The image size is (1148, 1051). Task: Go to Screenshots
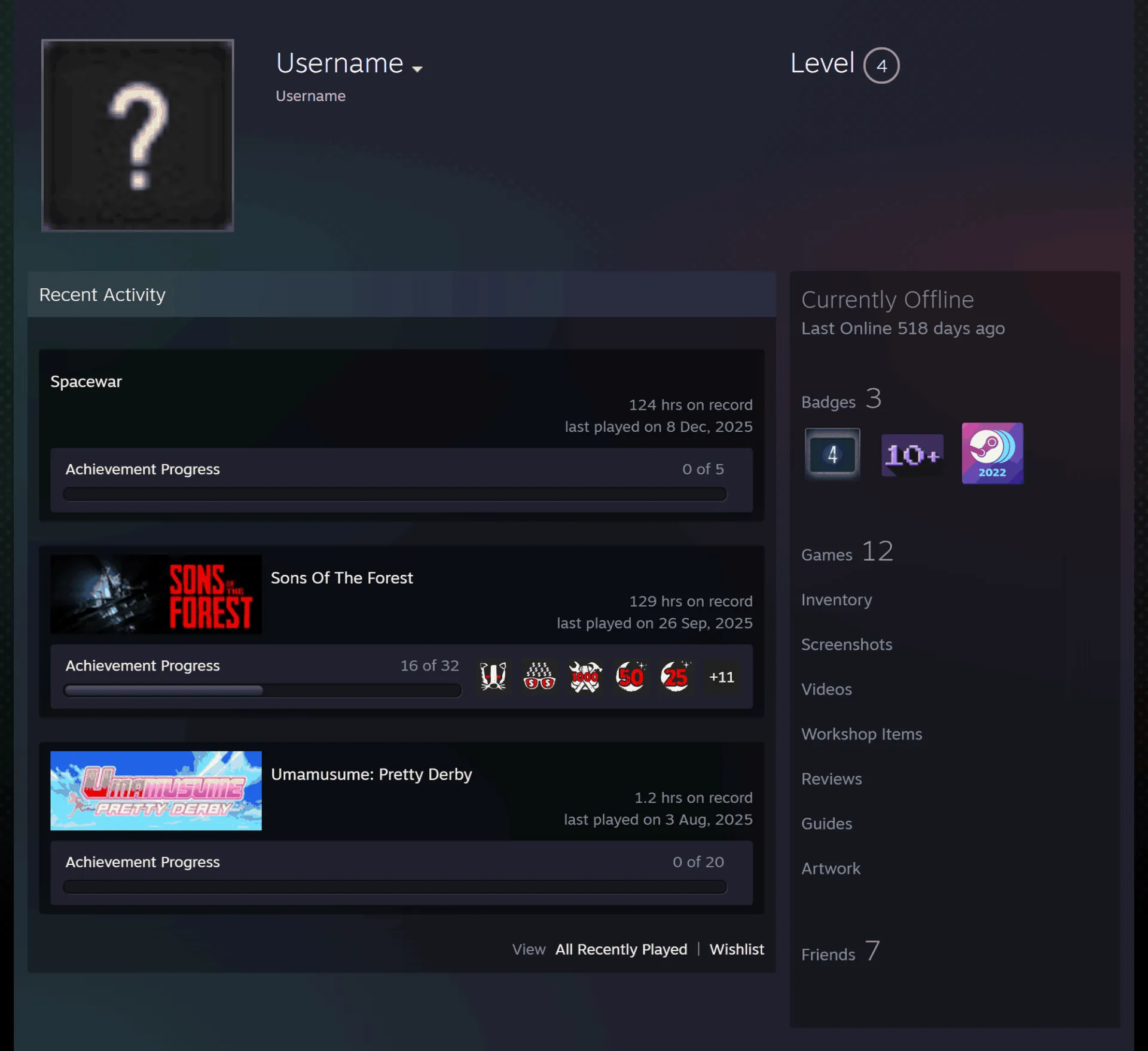click(x=847, y=644)
